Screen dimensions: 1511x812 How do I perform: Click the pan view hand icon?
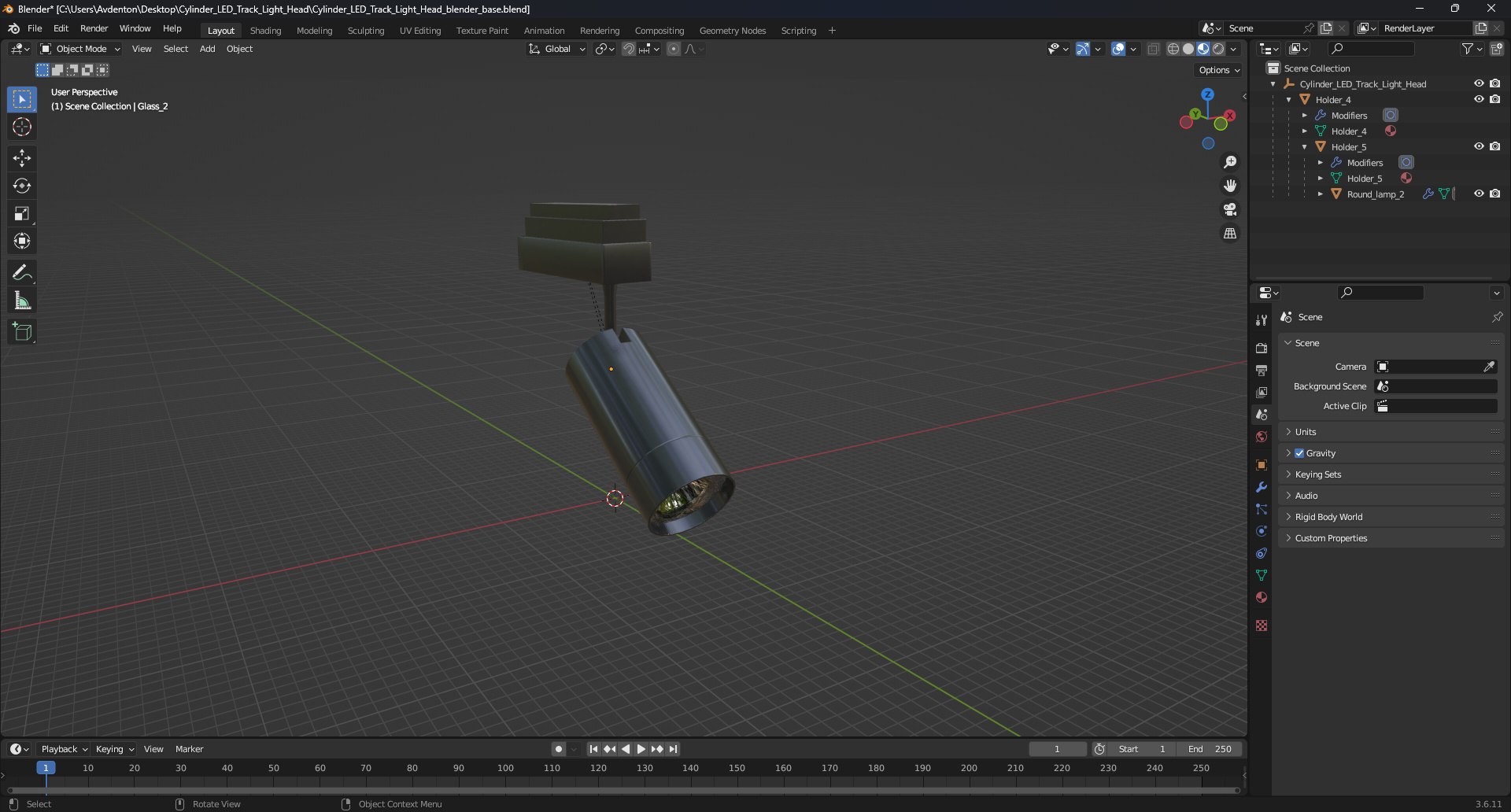(1230, 186)
